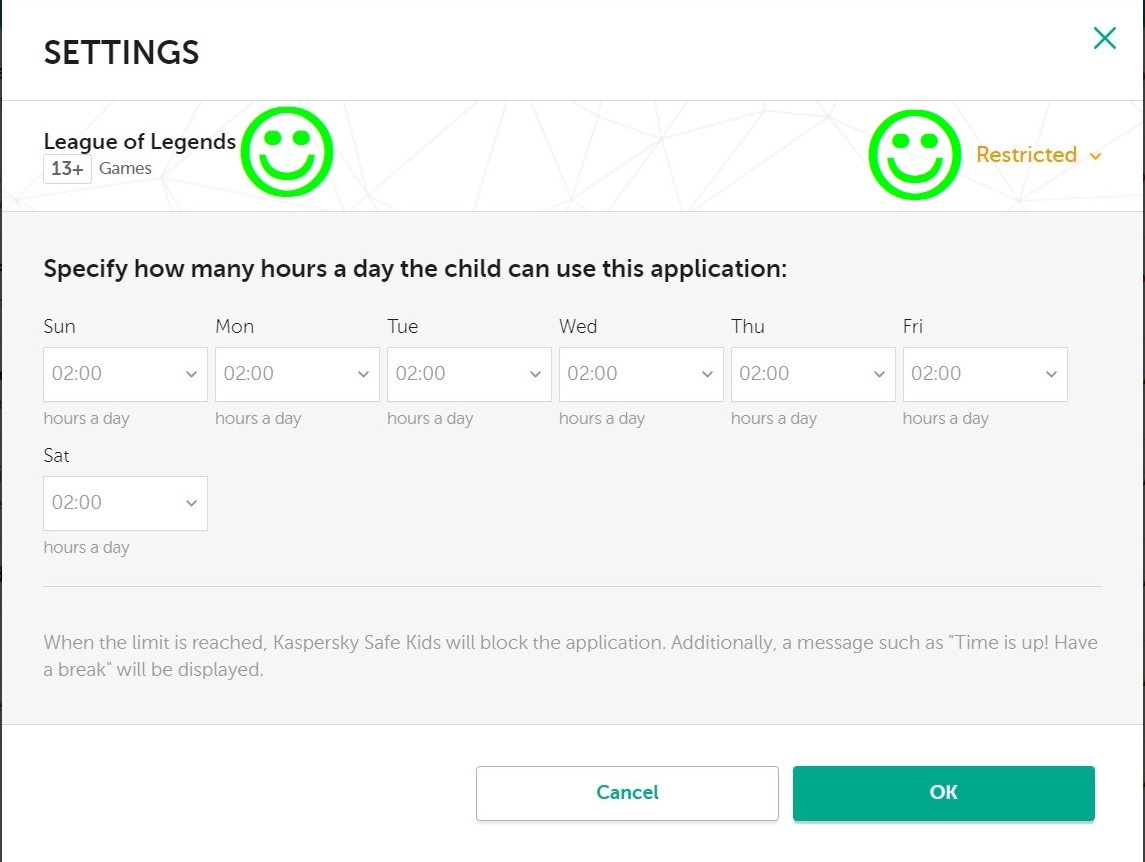Click the chevron in the Sat dropdown
Viewport: 1145px width, 862px height.
click(x=191, y=503)
